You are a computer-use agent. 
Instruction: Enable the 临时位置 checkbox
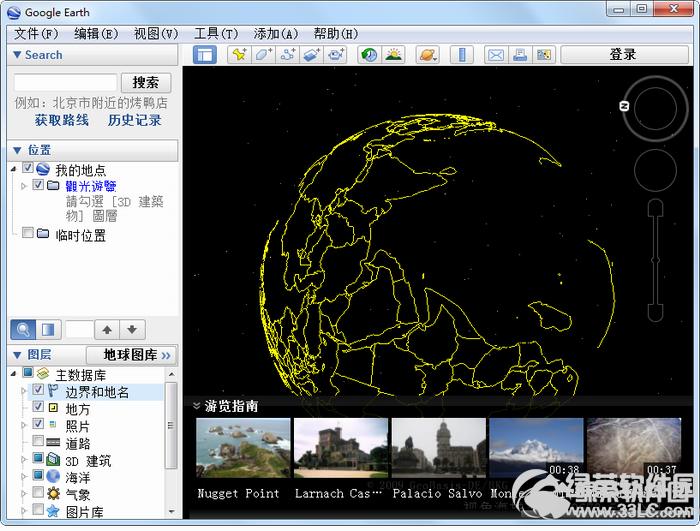[x=28, y=233]
